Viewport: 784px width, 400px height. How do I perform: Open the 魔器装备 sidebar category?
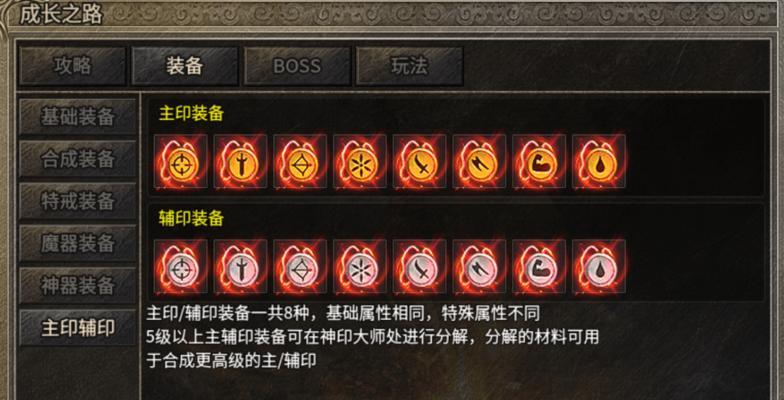click(78, 244)
